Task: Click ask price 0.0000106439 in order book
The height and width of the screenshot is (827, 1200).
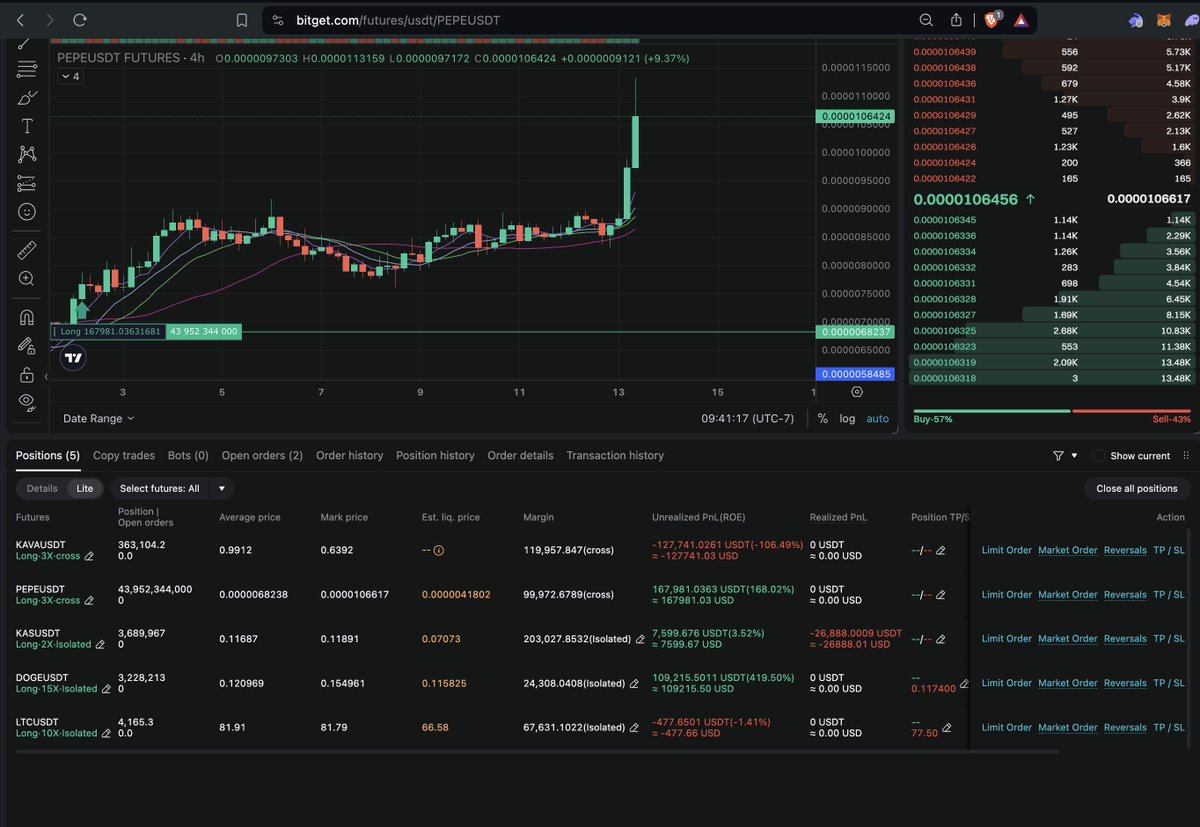Action: [946, 51]
